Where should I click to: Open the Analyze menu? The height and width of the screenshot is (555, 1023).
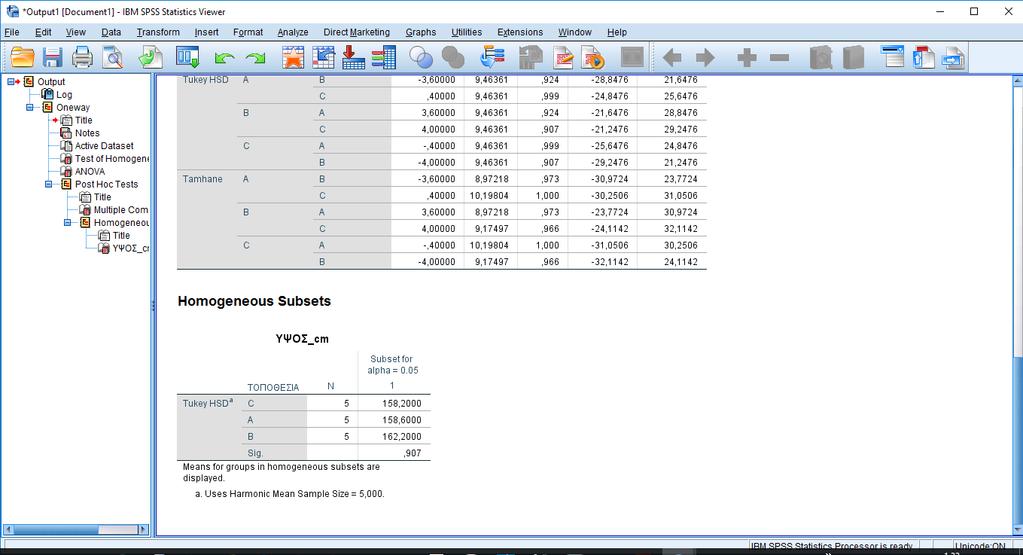pyautogui.click(x=292, y=32)
